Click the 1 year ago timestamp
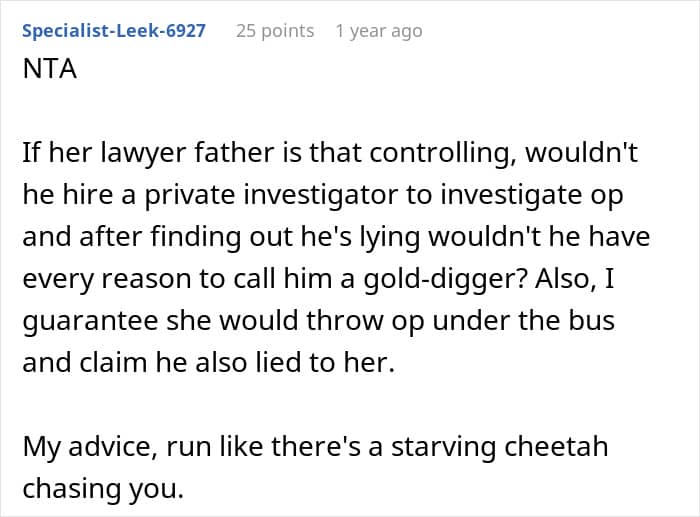Image resolution: width=700 pixels, height=517 pixels. click(x=379, y=31)
